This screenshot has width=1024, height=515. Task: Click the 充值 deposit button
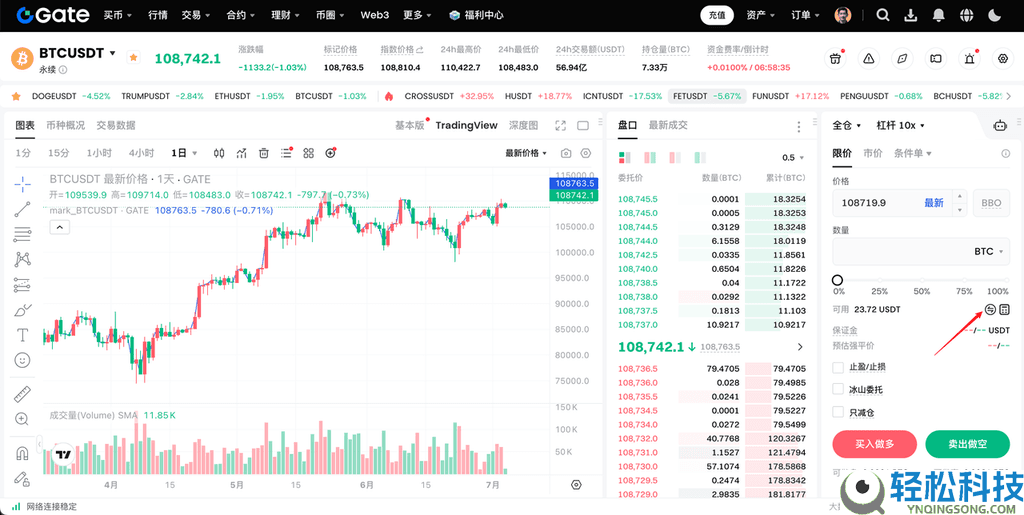pos(717,15)
